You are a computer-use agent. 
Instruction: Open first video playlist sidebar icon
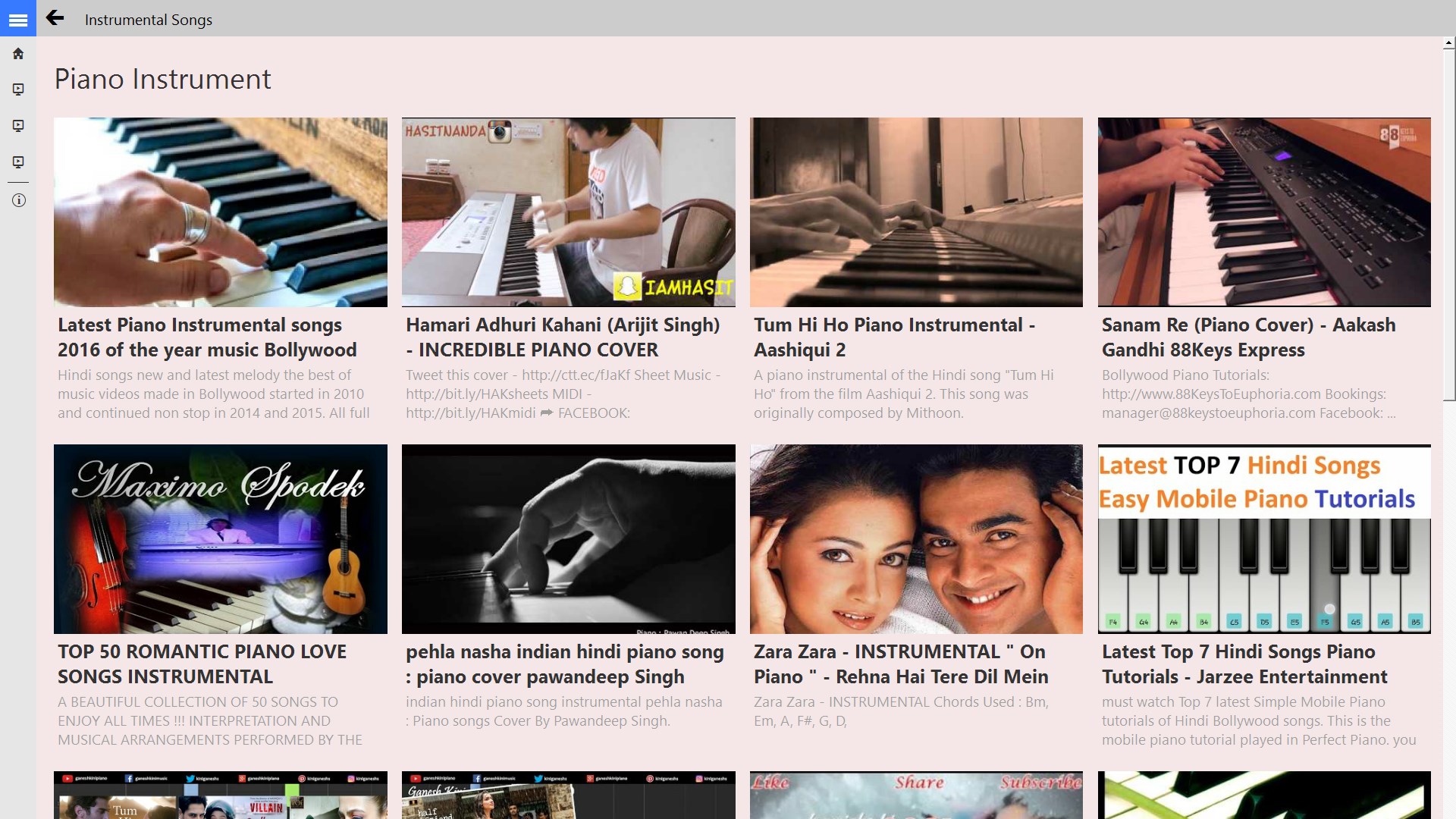(18, 89)
